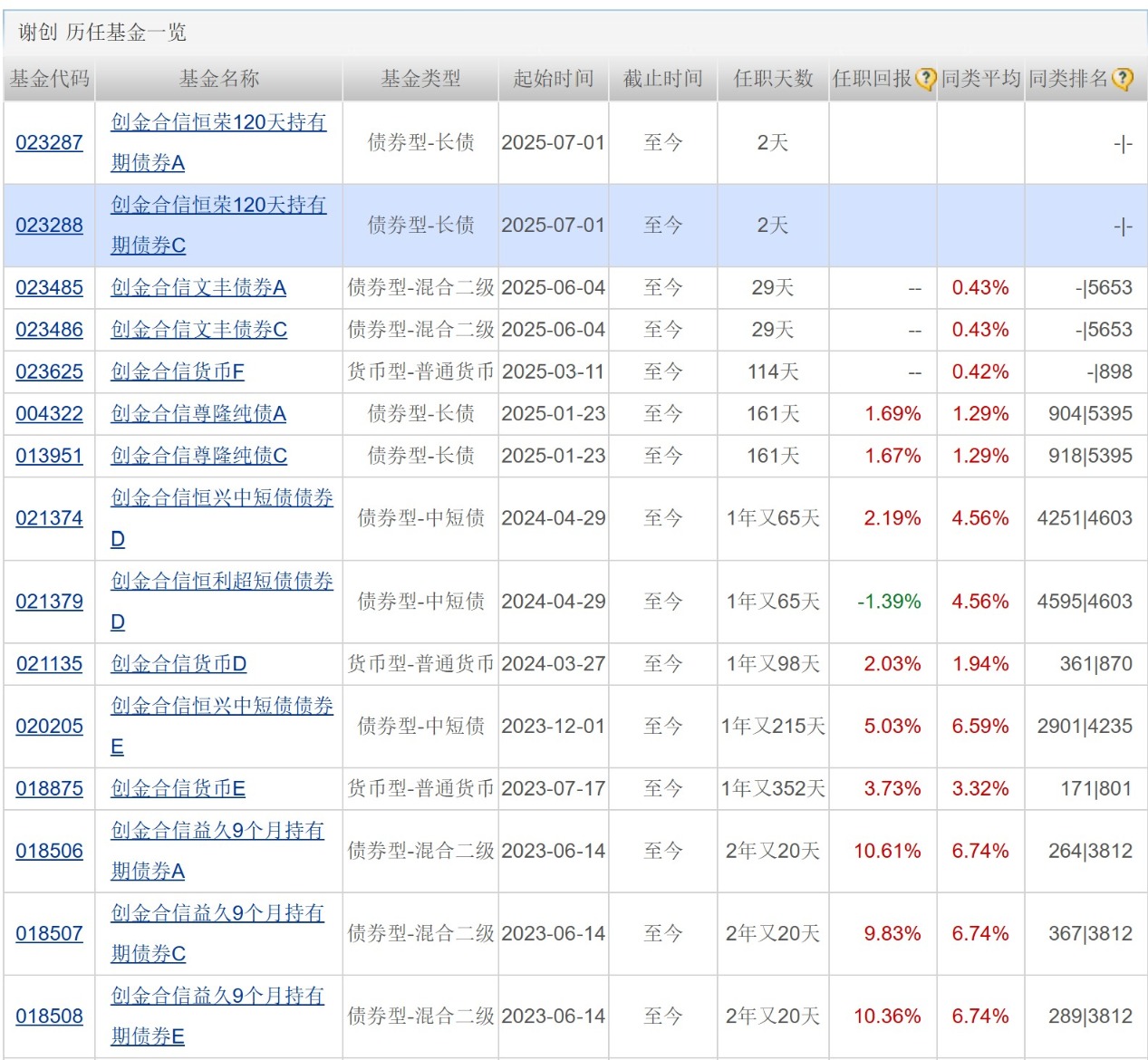The height and width of the screenshot is (1060, 1148).
Task: Click the 1.94% average value
Action: [980, 664]
